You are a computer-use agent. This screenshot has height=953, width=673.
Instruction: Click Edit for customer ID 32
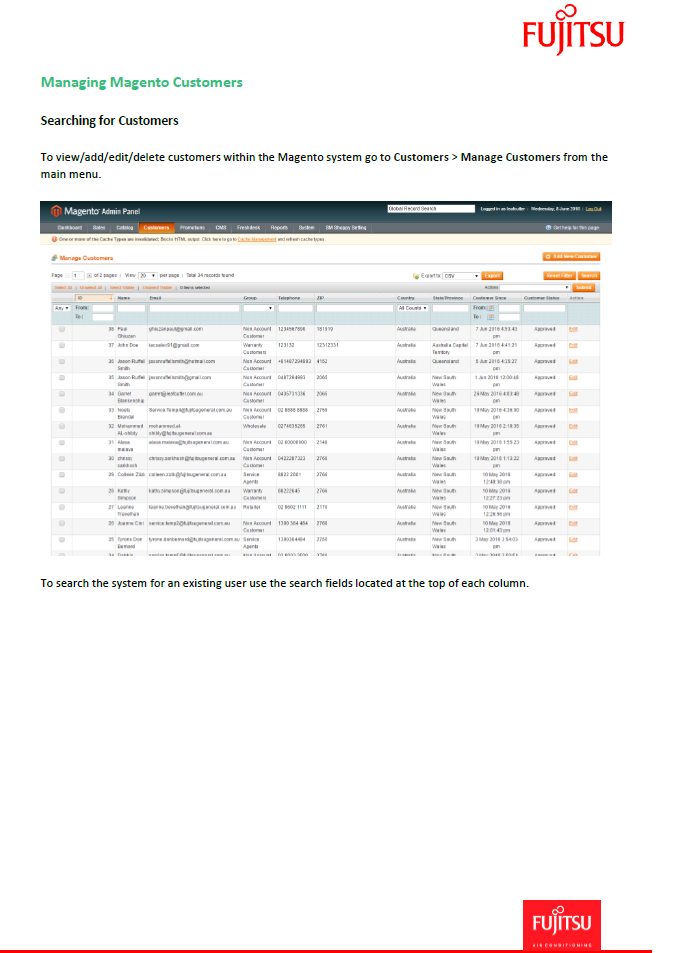pyautogui.click(x=573, y=426)
